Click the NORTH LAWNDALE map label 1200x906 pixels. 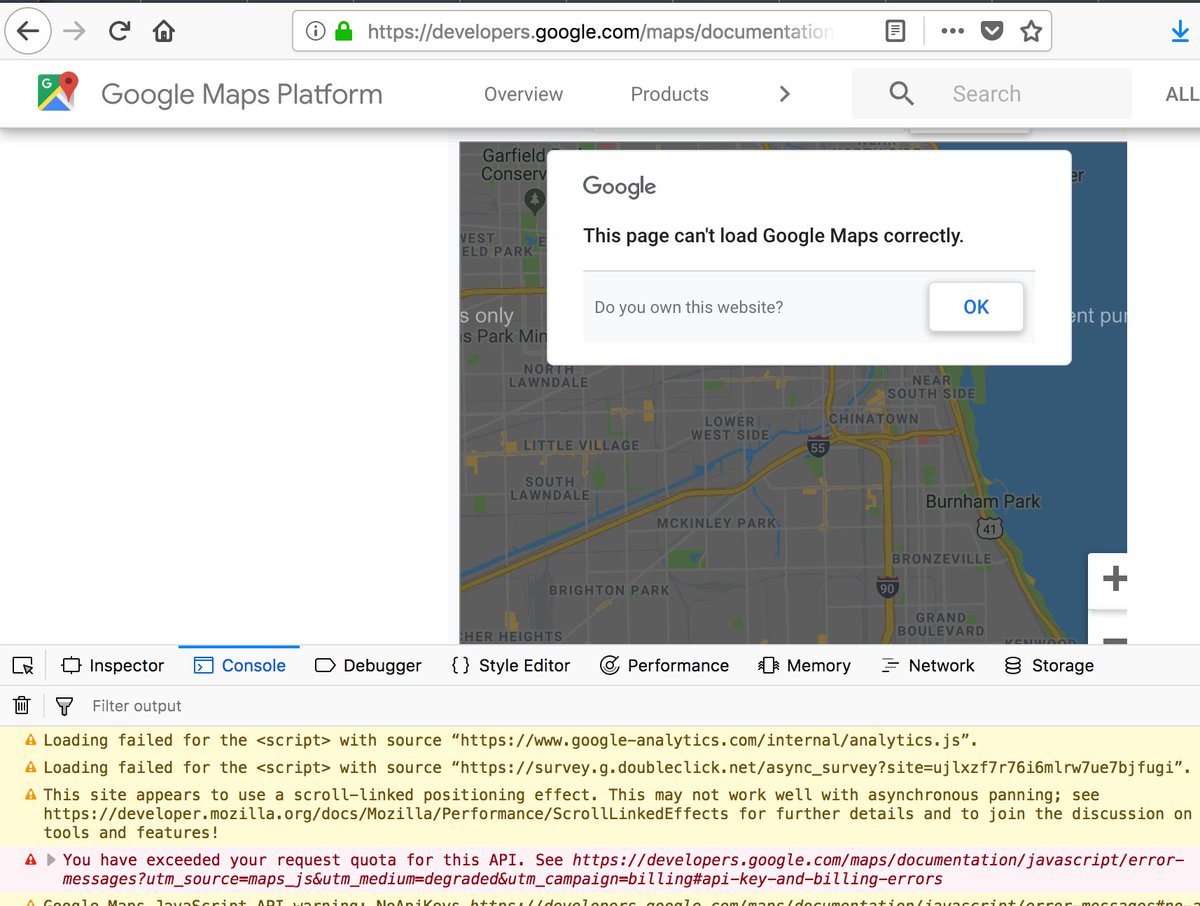(549, 375)
